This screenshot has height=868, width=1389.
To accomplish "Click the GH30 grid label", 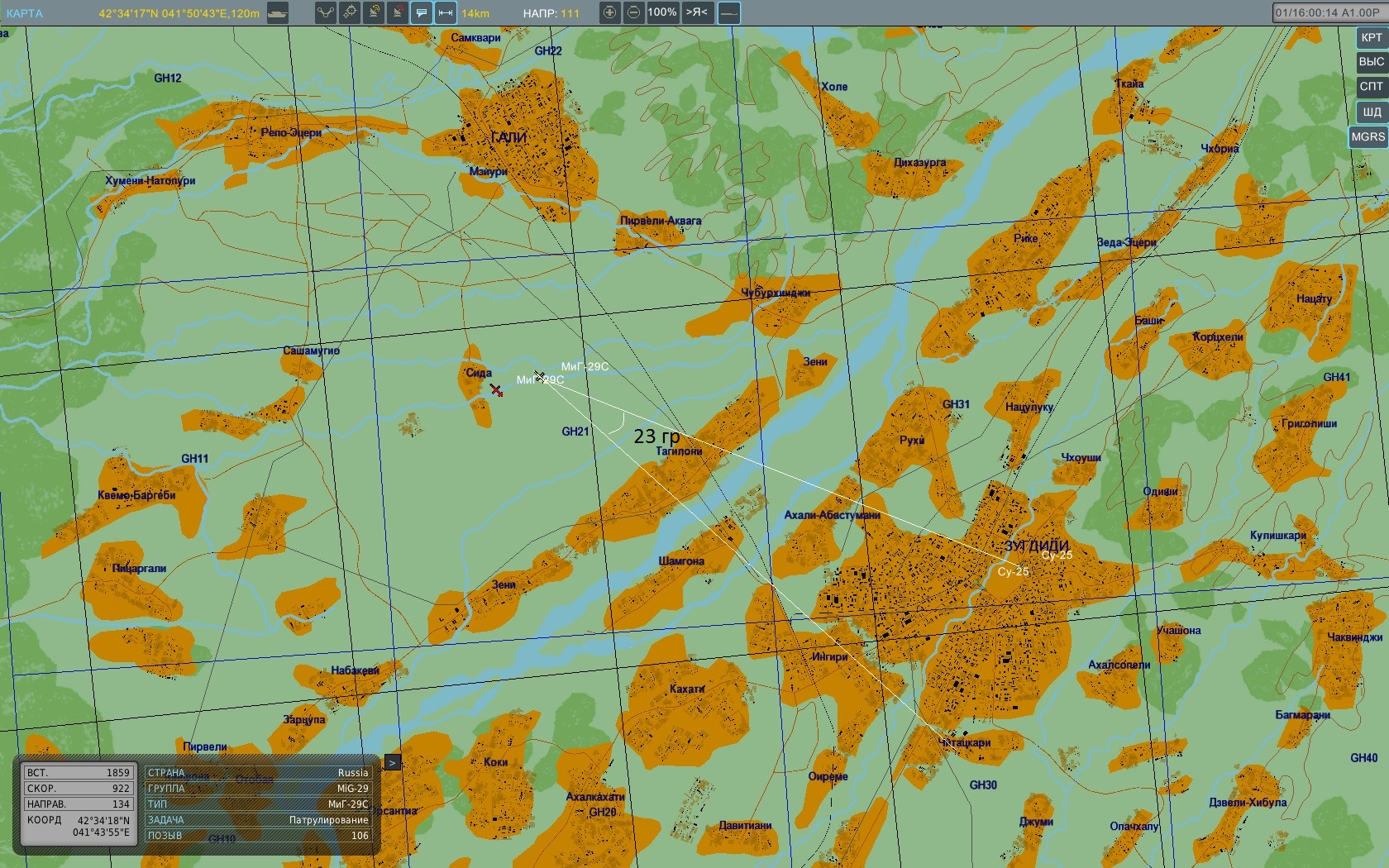I will (983, 785).
